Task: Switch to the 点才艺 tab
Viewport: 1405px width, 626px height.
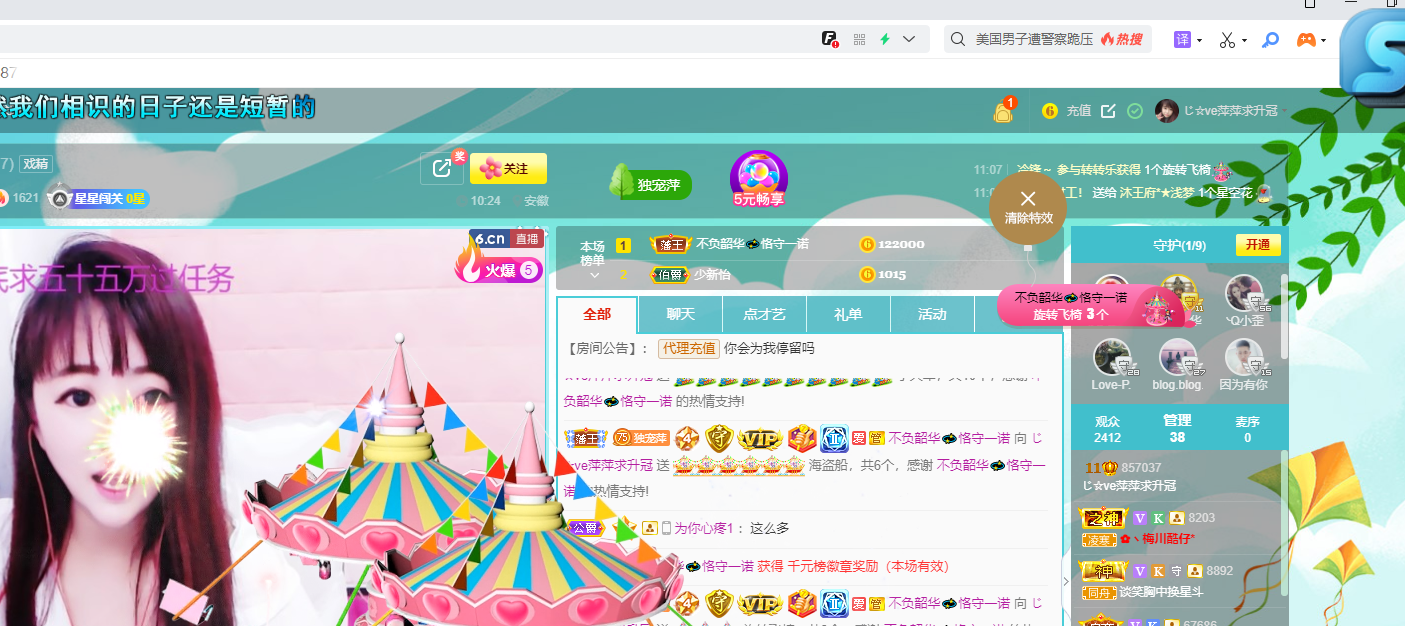Action: click(x=764, y=314)
